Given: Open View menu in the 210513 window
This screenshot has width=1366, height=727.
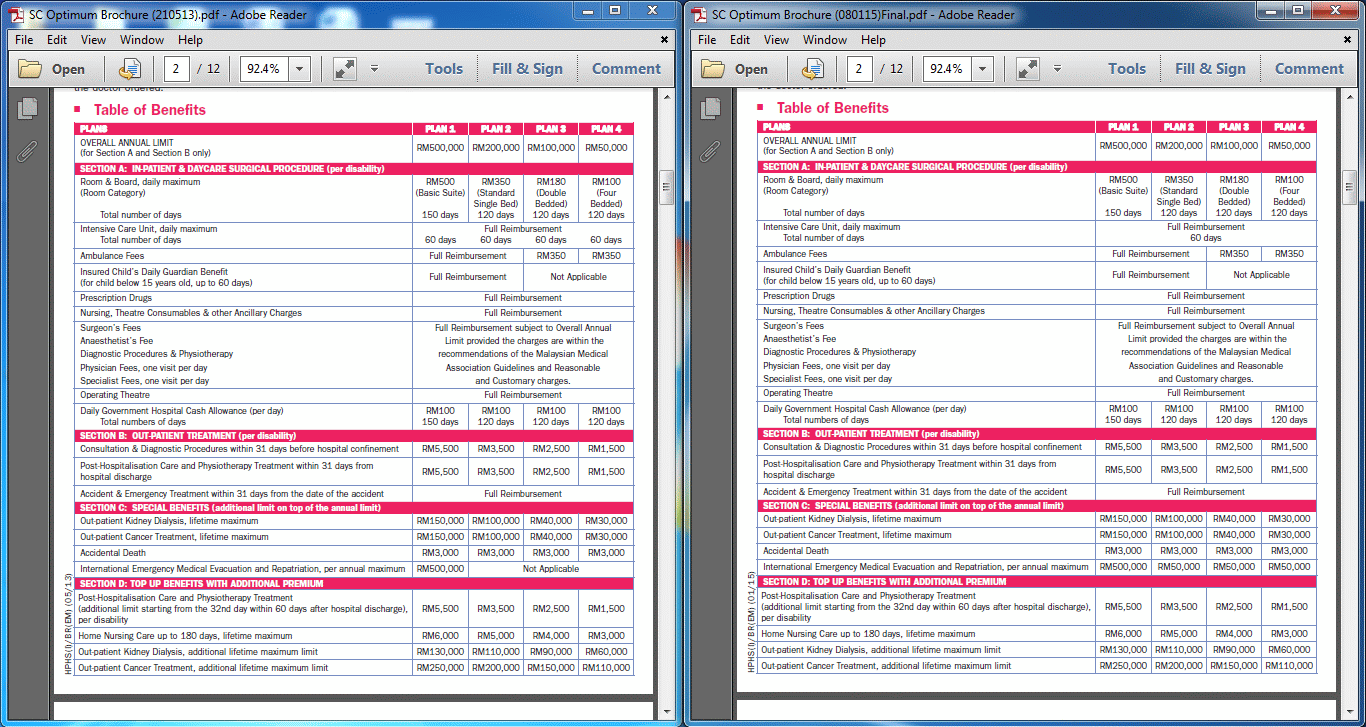Looking at the screenshot, I should (x=93, y=40).
